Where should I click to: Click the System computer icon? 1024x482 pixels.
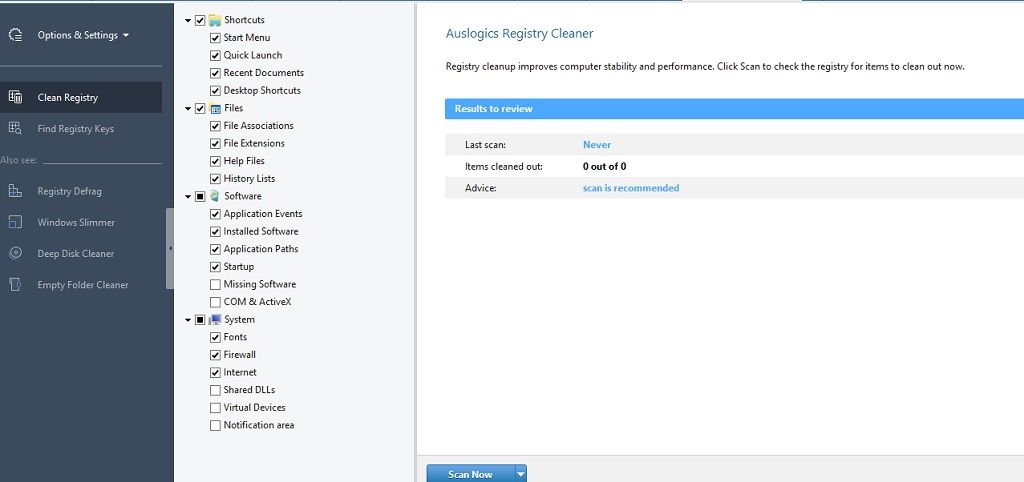tap(215, 319)
